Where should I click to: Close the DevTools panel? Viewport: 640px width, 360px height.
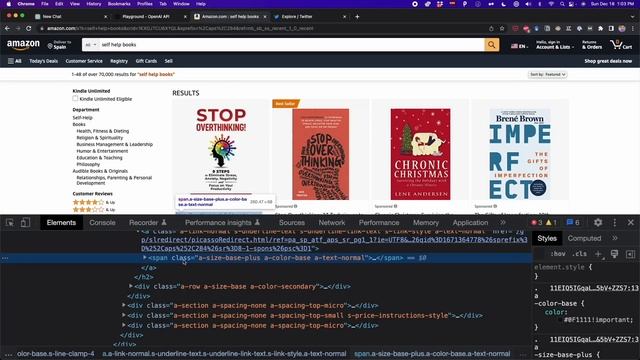(x=631, y=222)
